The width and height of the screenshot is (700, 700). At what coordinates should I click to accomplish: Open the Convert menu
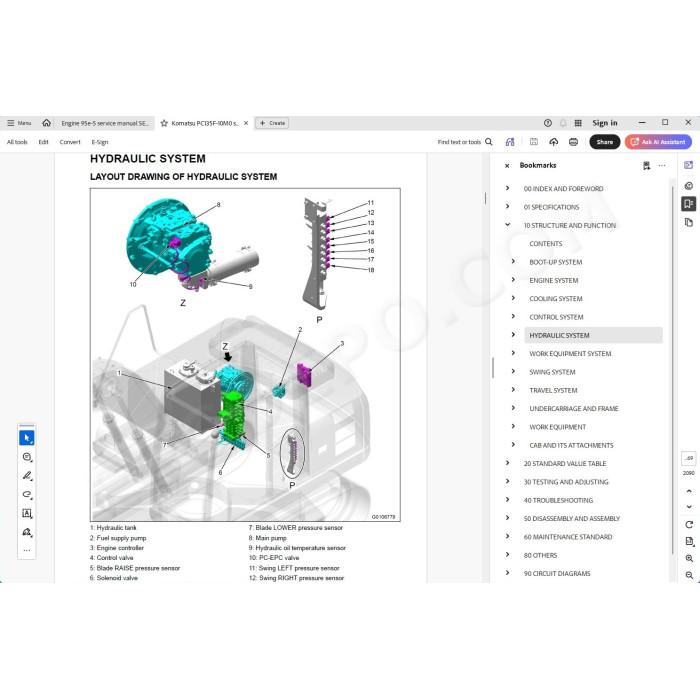(x=70, y=142)
